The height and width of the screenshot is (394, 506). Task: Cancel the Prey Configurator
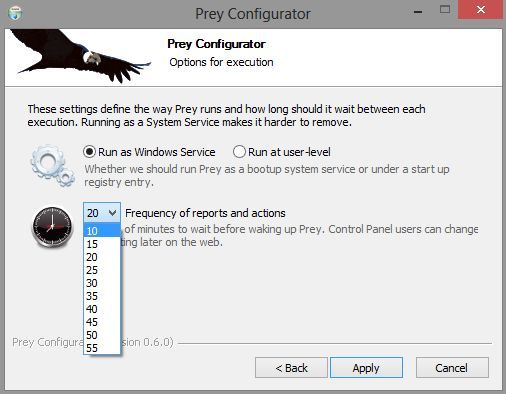(452, 368)
